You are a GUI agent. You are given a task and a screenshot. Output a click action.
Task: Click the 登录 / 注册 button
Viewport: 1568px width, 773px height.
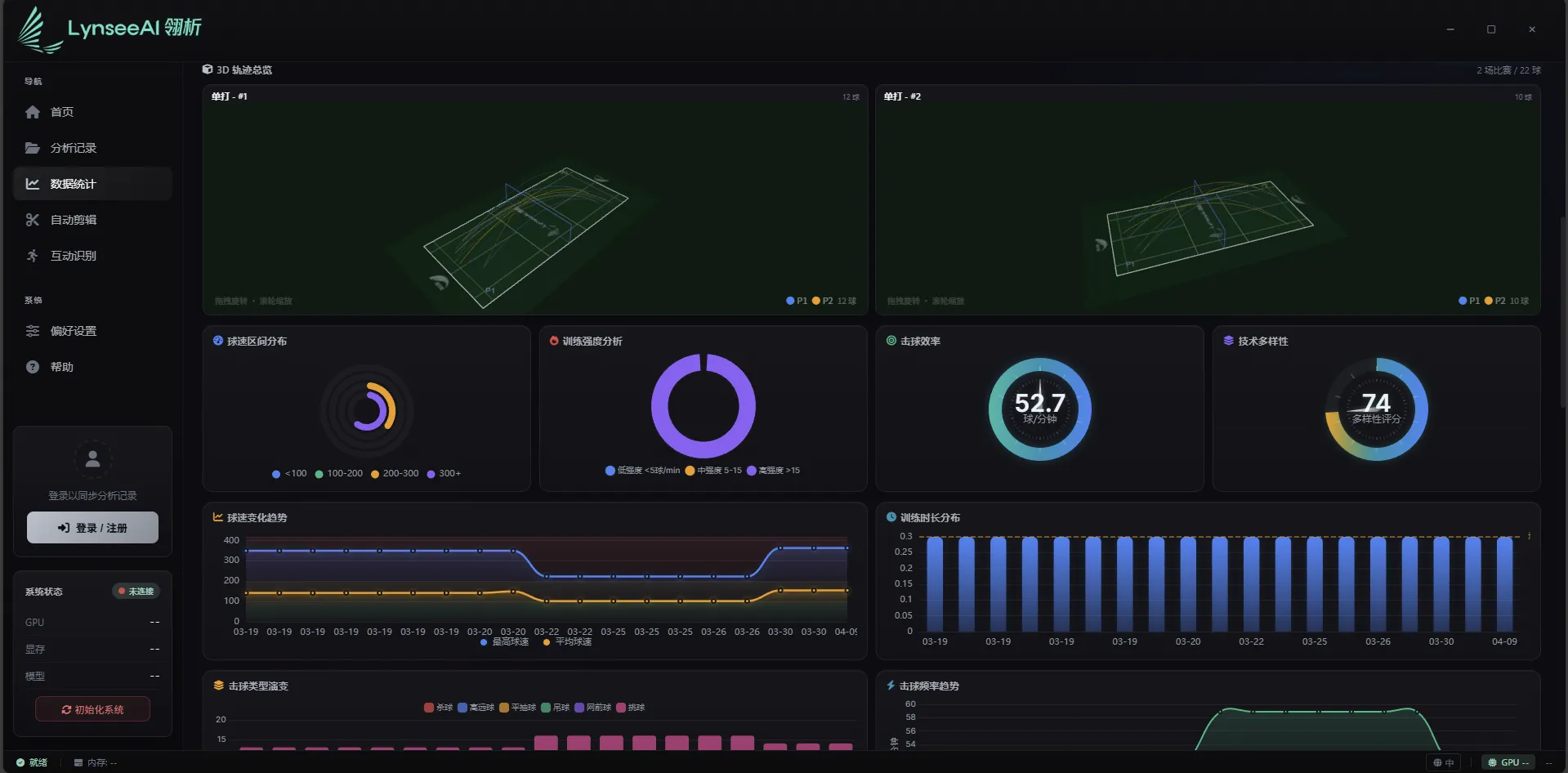(x=92, y=528)
